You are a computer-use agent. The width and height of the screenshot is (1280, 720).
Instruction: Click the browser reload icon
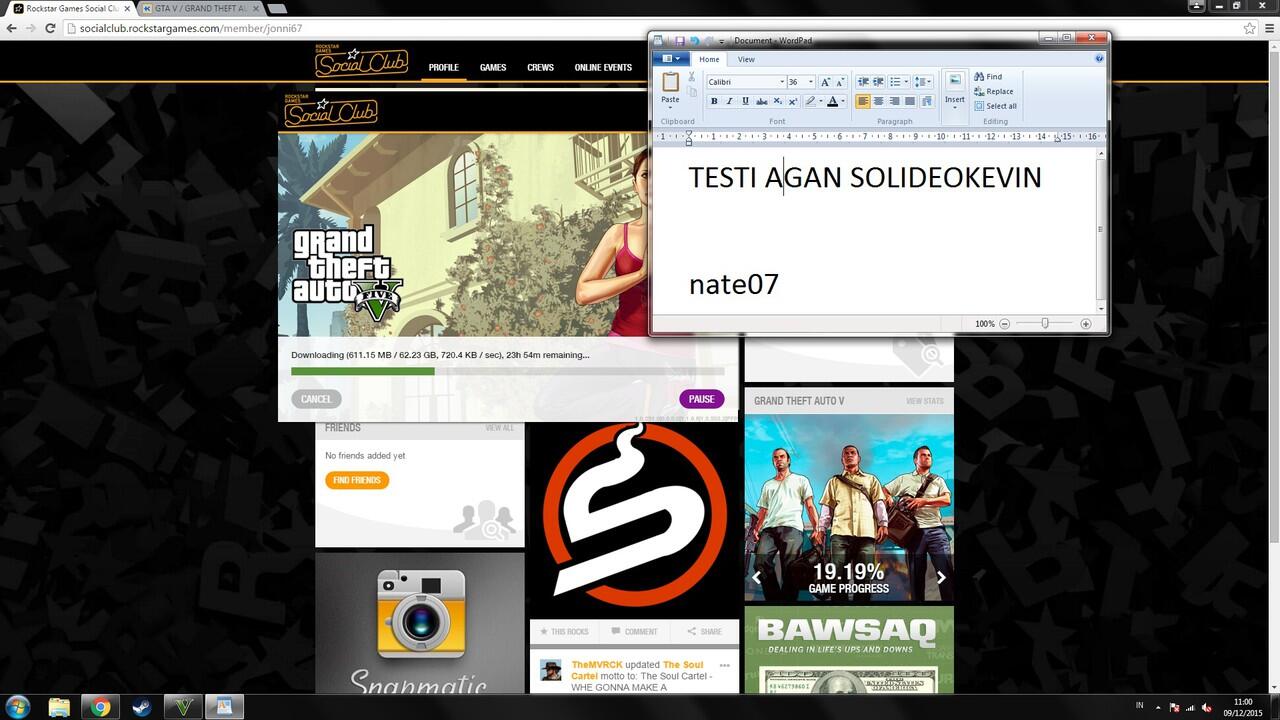[x=51, y=28]
